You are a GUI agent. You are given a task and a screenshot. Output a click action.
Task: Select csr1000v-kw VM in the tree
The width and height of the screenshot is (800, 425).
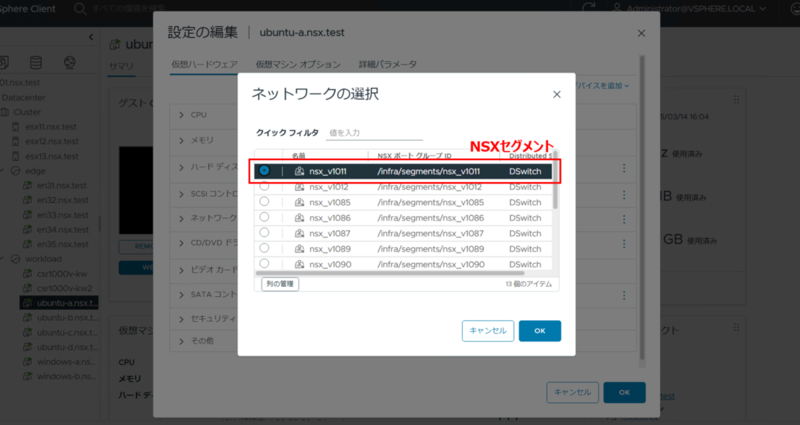point(62,273)
